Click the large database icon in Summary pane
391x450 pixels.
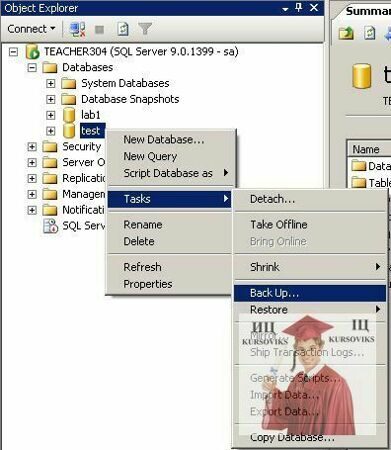point(362,76)
